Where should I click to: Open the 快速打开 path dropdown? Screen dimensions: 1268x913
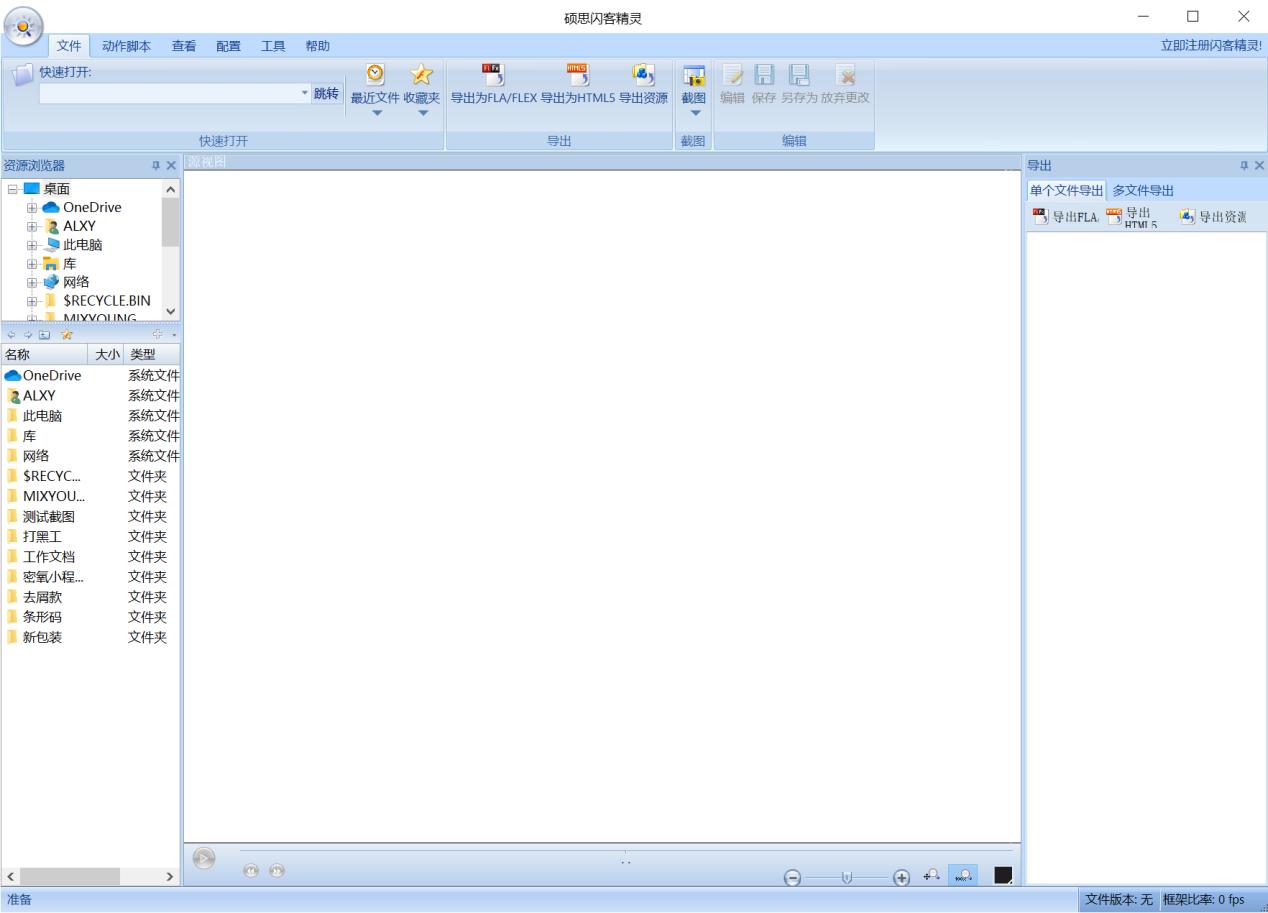tap(306, 93)
